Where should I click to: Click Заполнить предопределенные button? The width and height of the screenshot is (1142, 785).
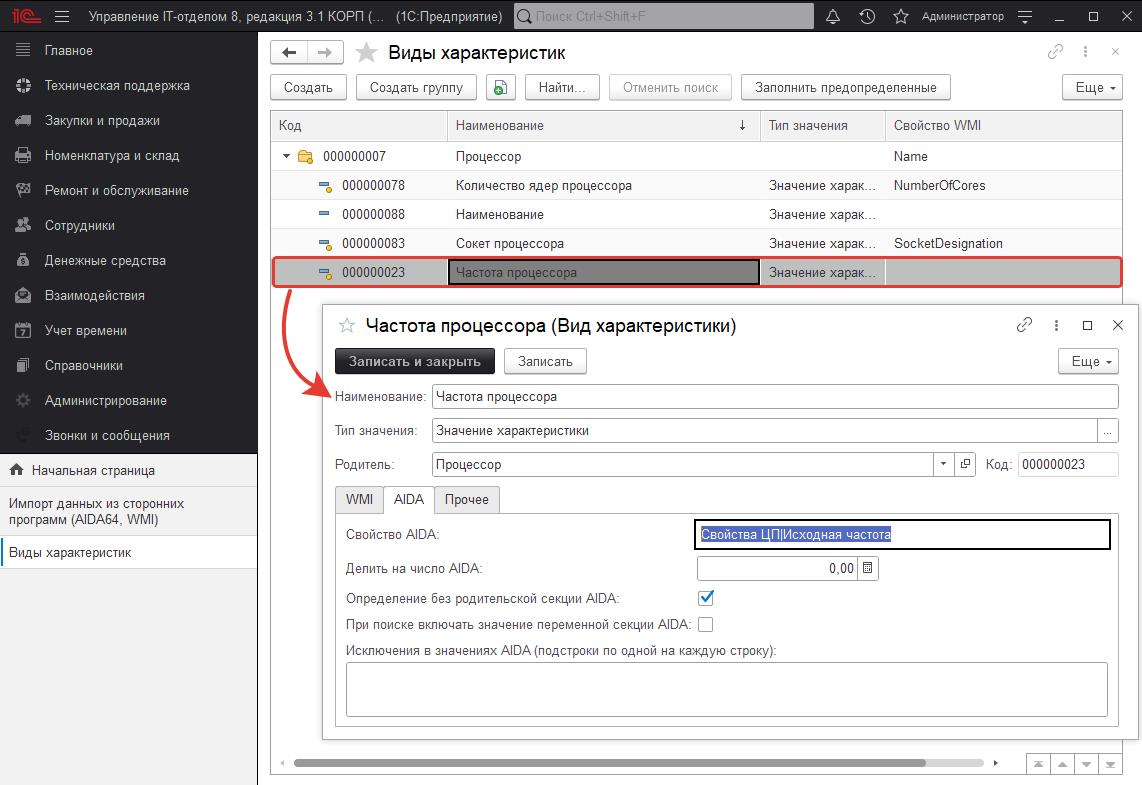pos(845,87)
